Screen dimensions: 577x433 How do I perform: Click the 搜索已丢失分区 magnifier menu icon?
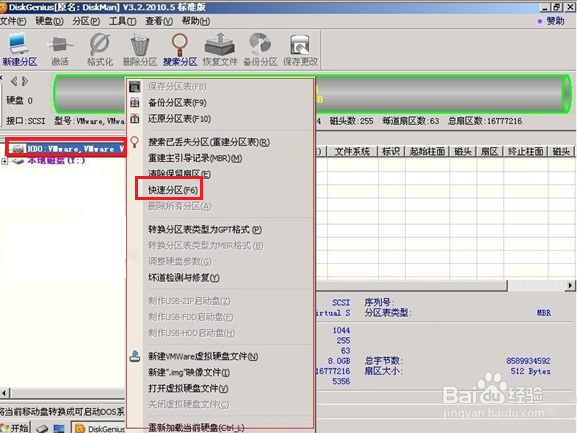135,142
